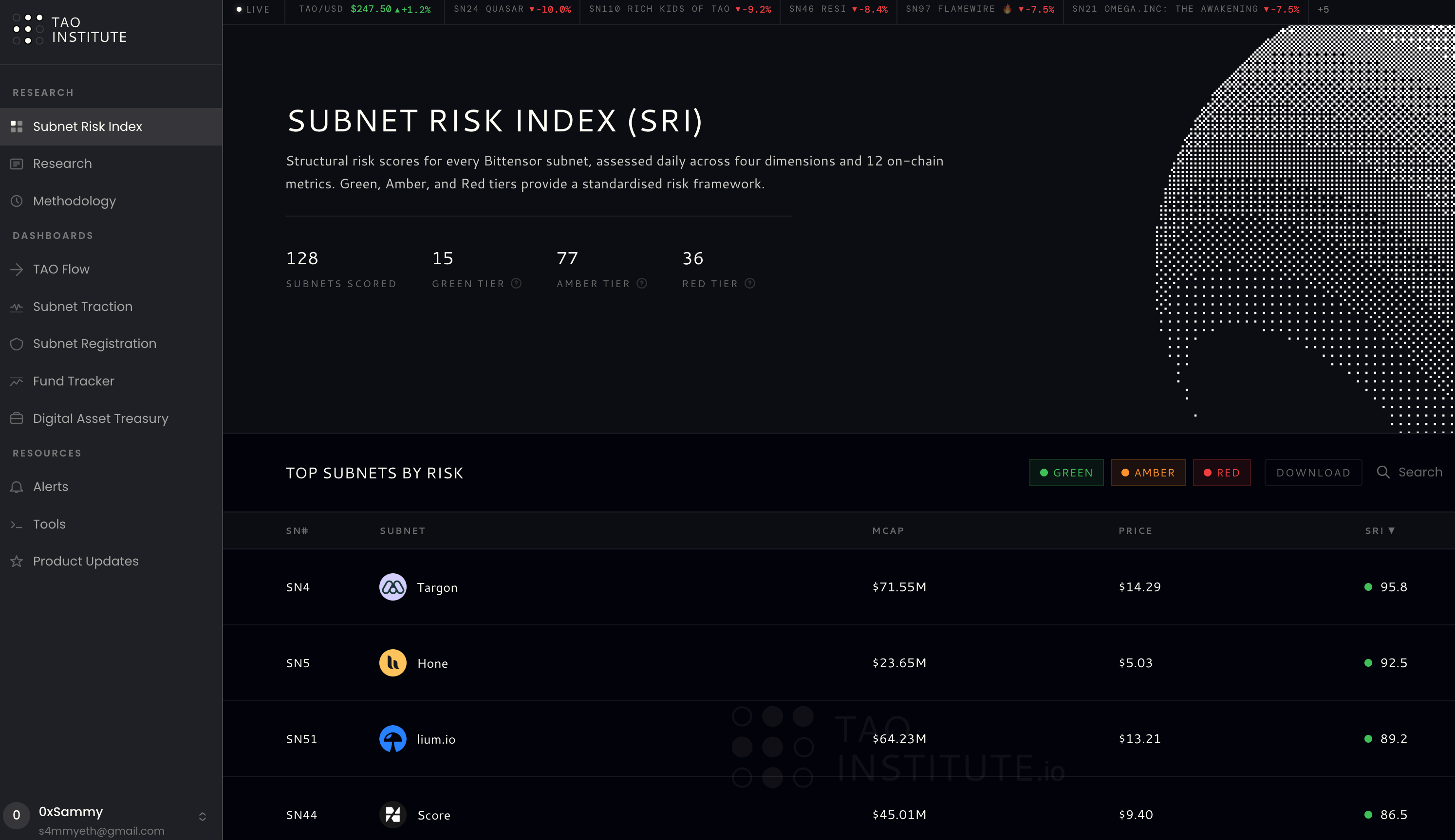Sort table by SRI column arrow
This screenshot has width=1455, height=840.
point(1392,530)
